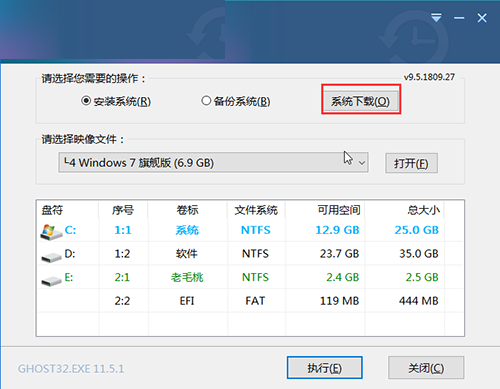Click the 盘符 column header
Image resolution: width=500 pixels, height=389 pixels.
[x=52, y=210]
